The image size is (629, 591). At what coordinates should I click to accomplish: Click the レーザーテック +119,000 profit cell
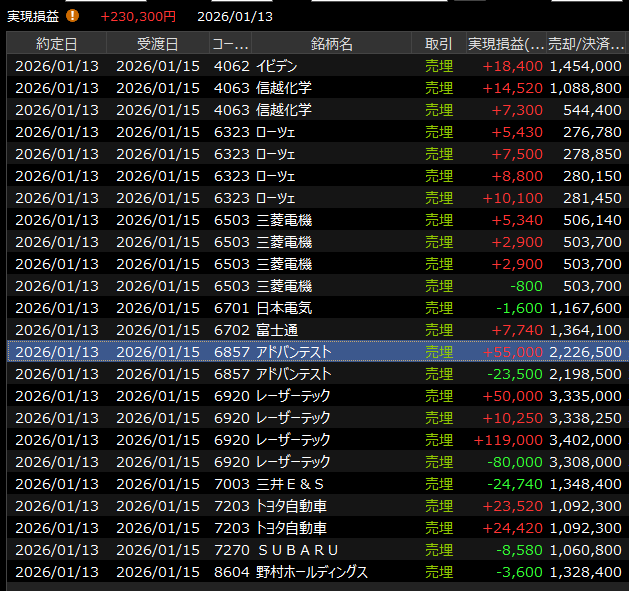511,440
